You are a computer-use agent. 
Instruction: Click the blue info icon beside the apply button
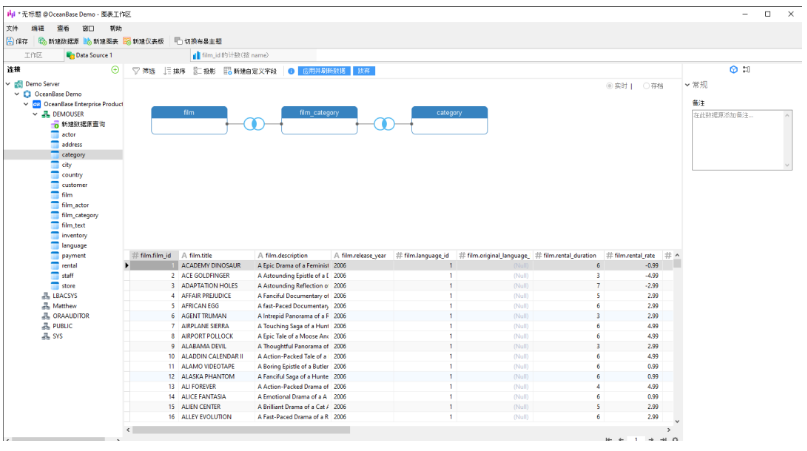pyautogui.click(x=291, y=71)
